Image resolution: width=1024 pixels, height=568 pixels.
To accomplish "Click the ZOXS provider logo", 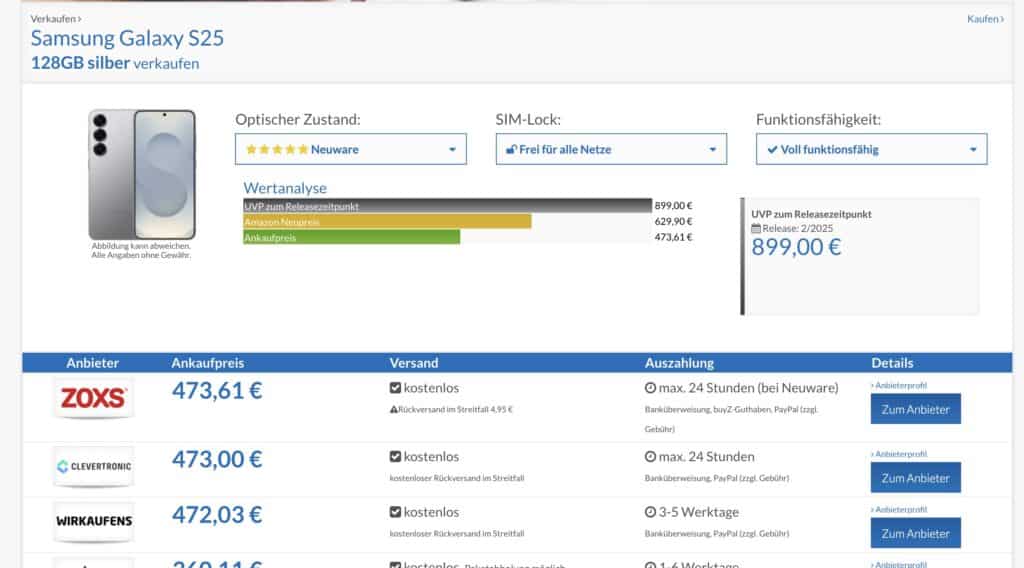I will [93, 398].
